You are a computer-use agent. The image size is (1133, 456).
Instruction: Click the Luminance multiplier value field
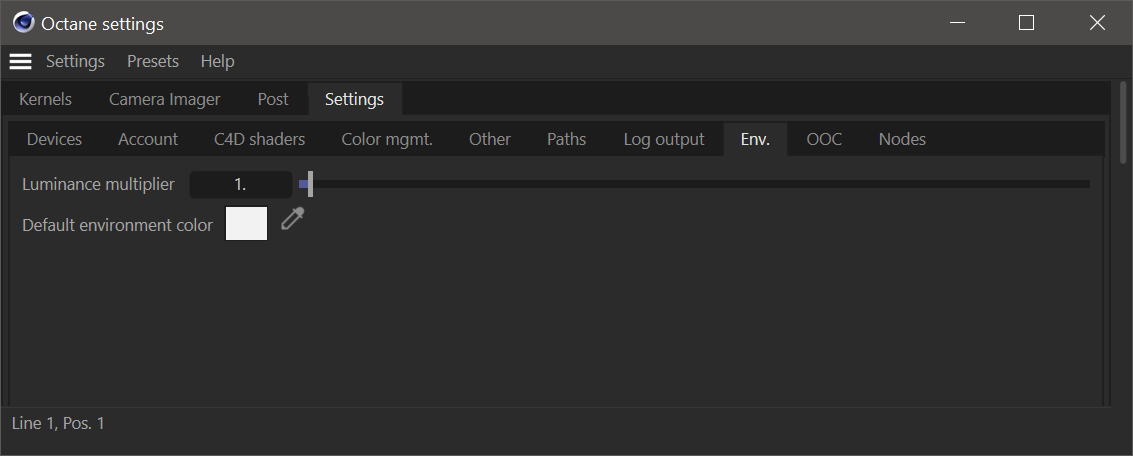(x=240, y=185)
